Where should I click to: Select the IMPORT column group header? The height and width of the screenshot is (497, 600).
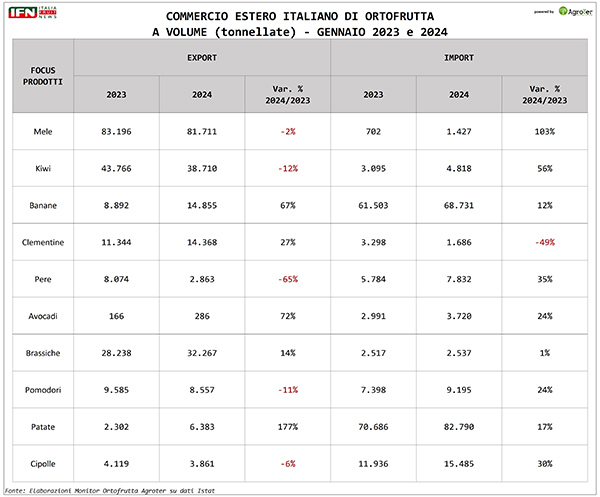(x=458, y=58)
